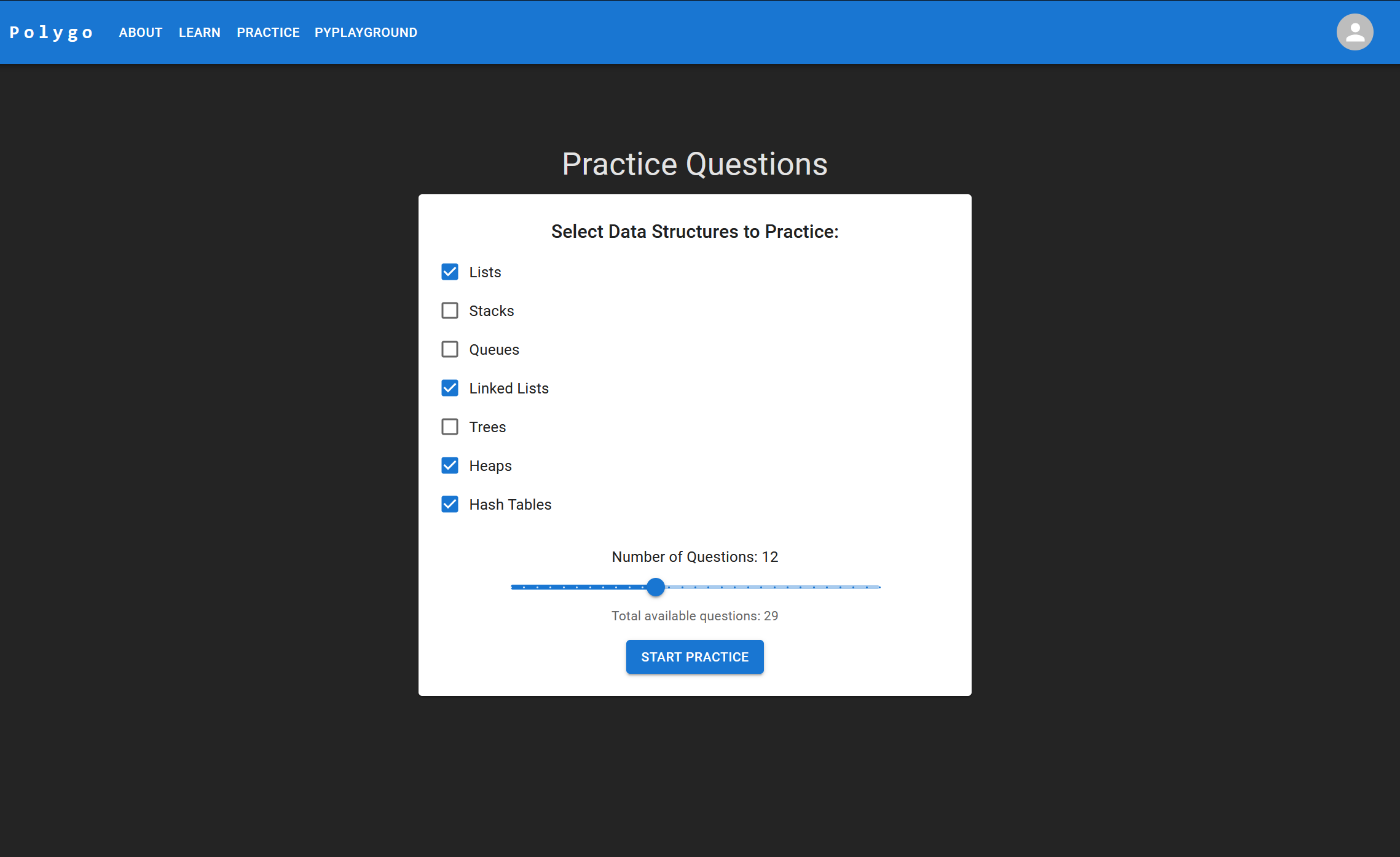This screenshot has height=857, width=1400.
Task: Untick the Hash Tables checkbox
Action: pos(450,504)
